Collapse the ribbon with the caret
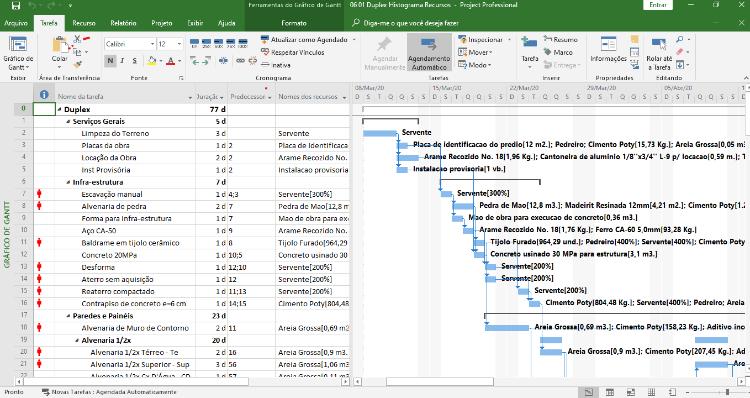The width and height of the screenshot is (750, 398). pos(745,77)
